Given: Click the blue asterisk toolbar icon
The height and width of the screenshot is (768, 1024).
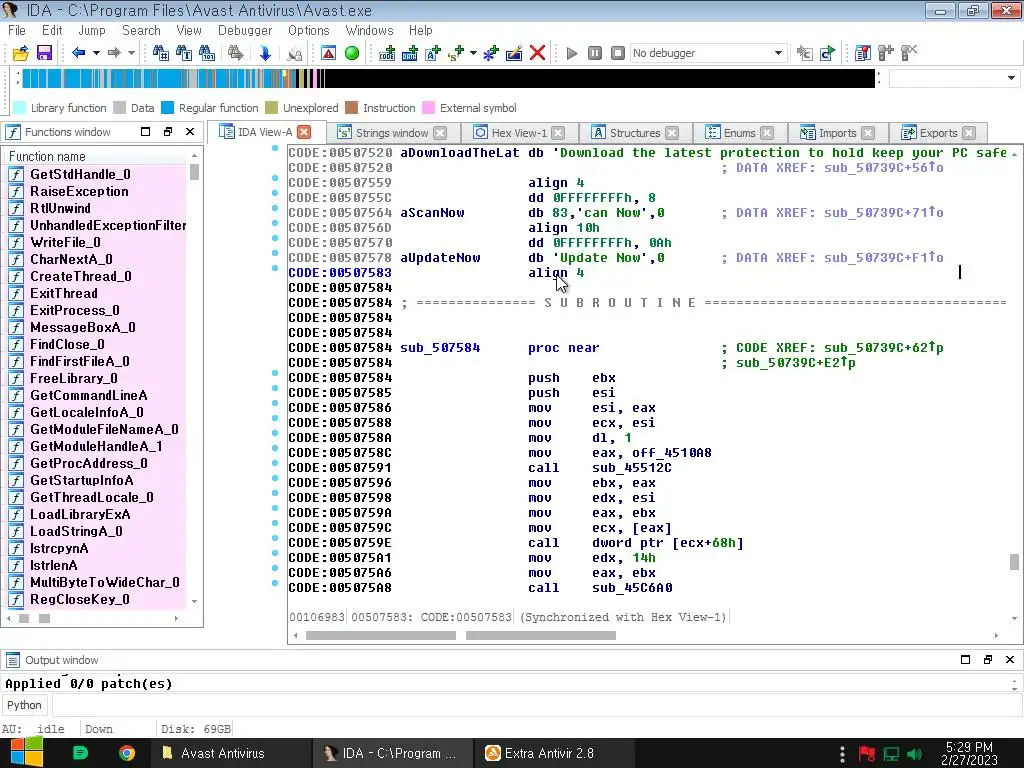Looking at the screenshot, I should 490,53.
